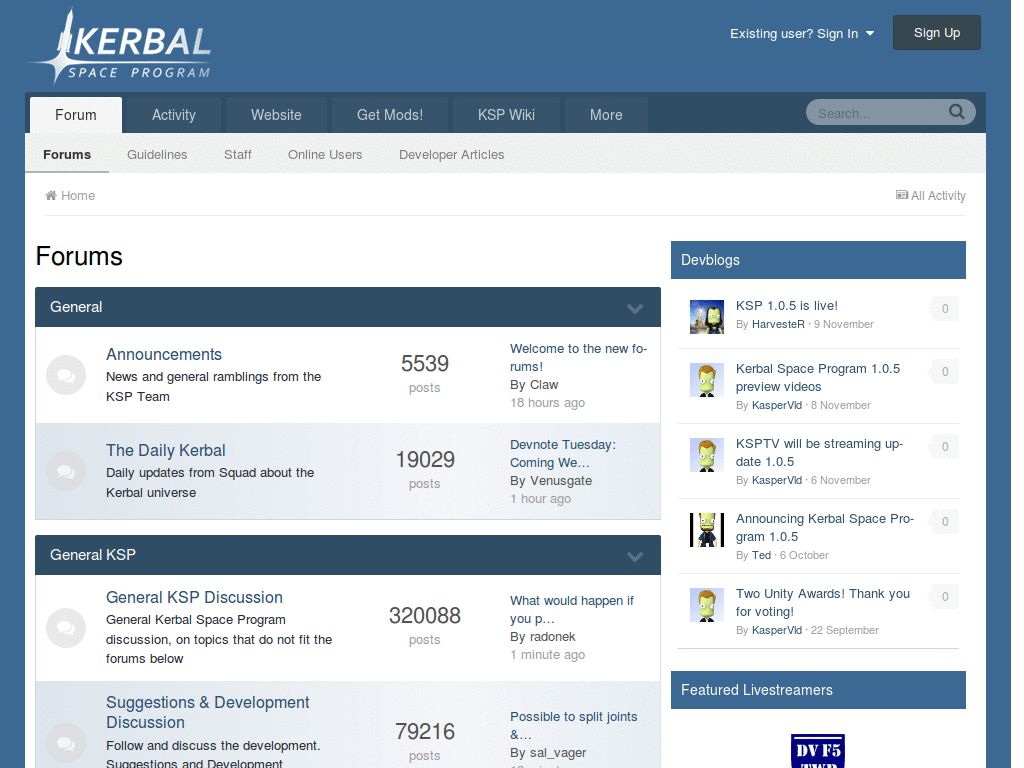Select the Guidelines submenu item
This screenshot has width=1024, height=768.
[x=157, y=155]
